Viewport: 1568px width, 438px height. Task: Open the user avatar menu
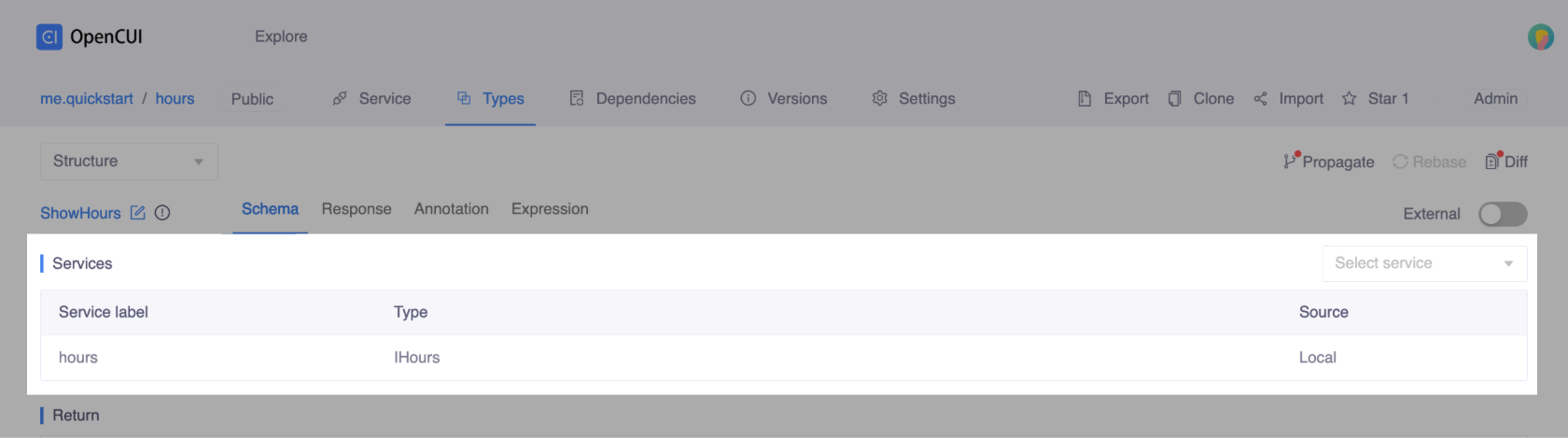pos(1540,37)
